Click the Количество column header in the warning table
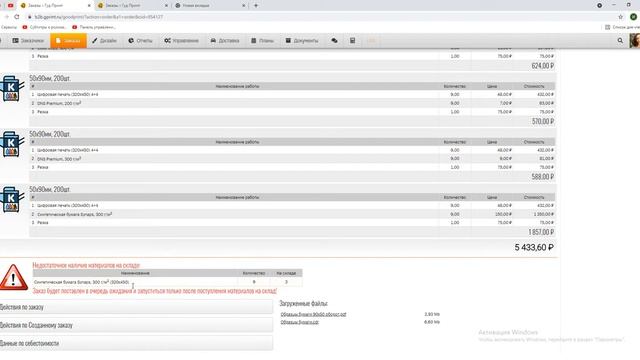640x360 pixels. (x=253, y=273)
